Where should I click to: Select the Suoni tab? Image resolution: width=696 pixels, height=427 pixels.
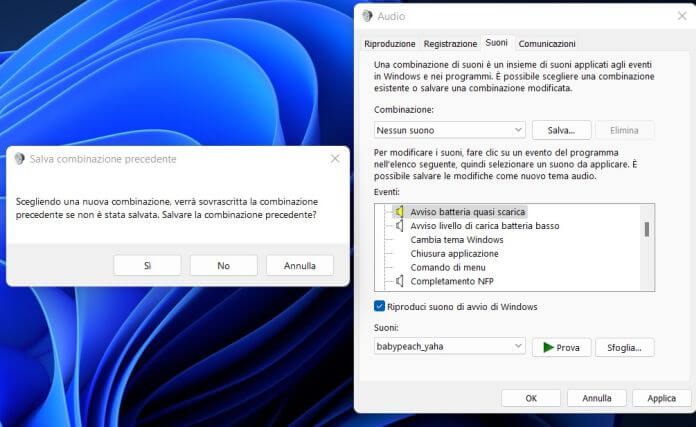(496, 43)
